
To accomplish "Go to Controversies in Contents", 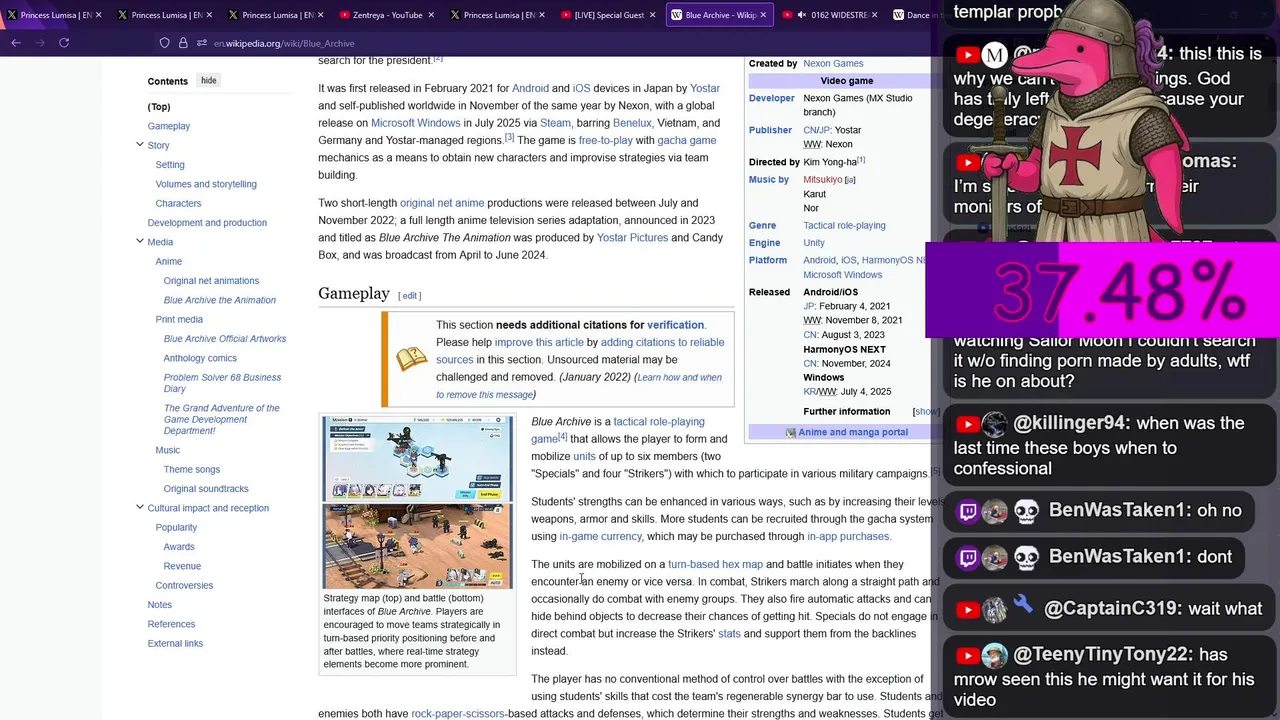I will [184, 585].
